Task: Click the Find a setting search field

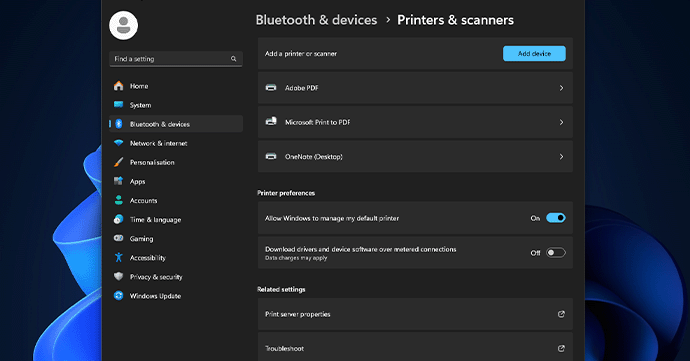Action: click(176, 59)
